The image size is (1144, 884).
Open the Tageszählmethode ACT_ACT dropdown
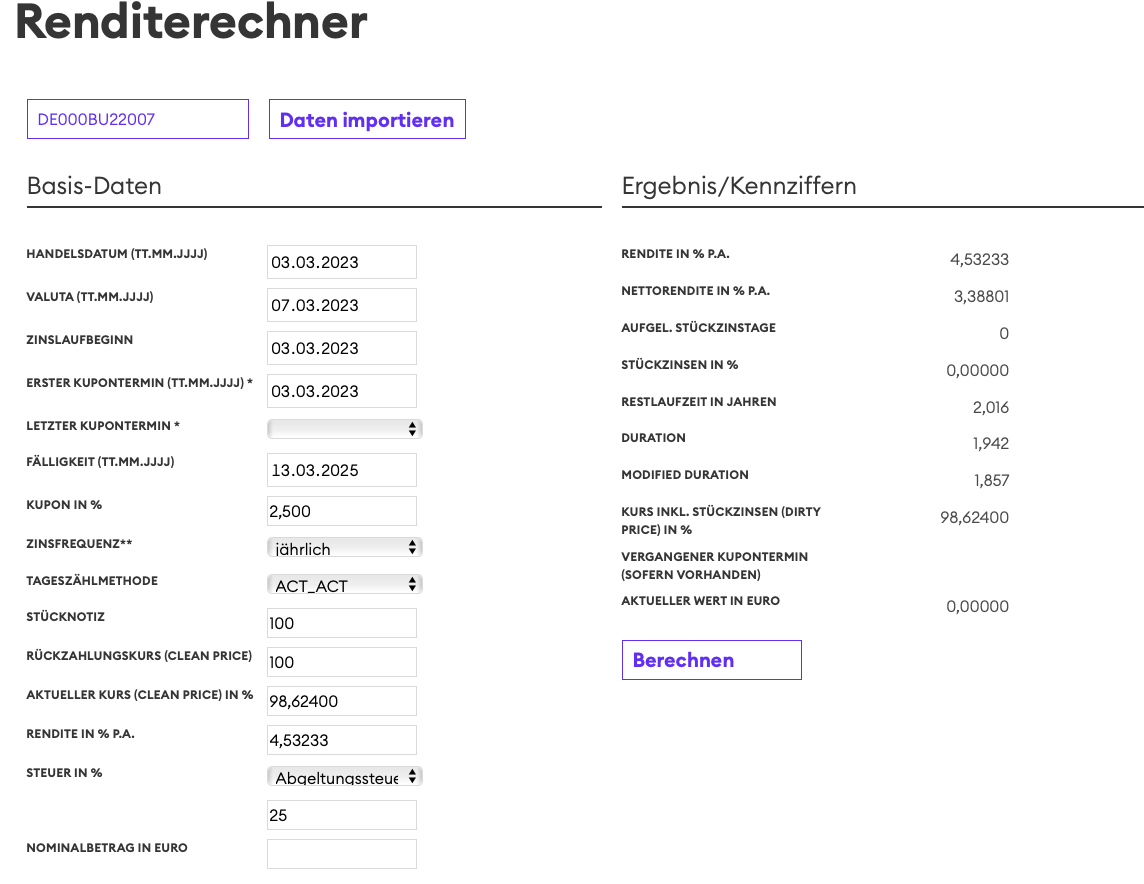pos(345,585)
